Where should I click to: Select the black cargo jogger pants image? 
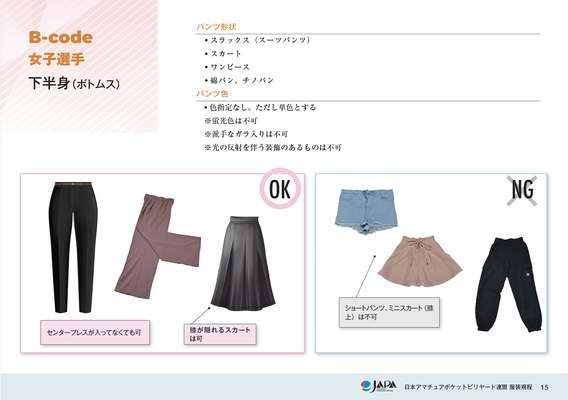pyautogui.click(x=509, y=284)
